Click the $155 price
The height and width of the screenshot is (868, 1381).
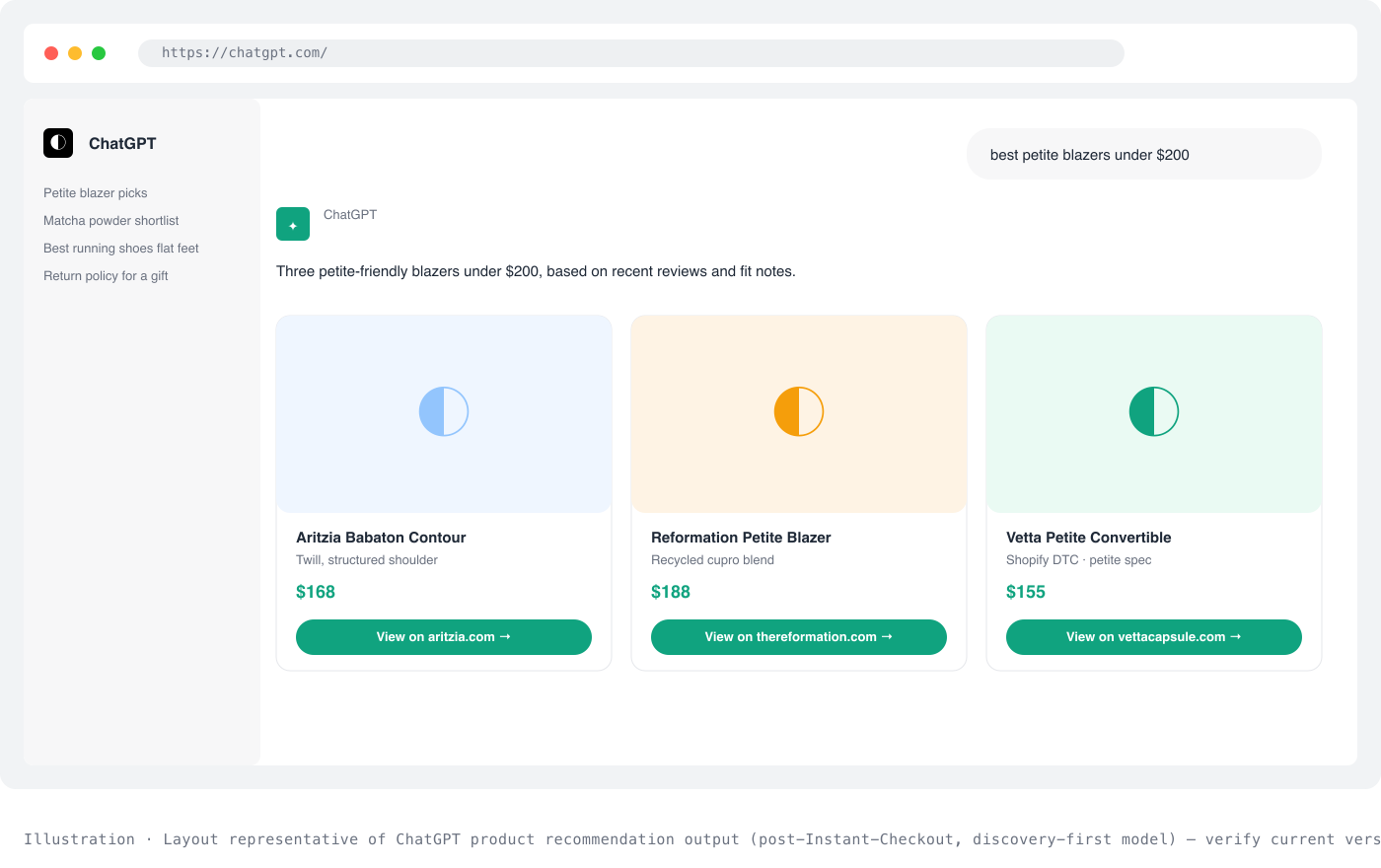click(x=1026, y=592)
